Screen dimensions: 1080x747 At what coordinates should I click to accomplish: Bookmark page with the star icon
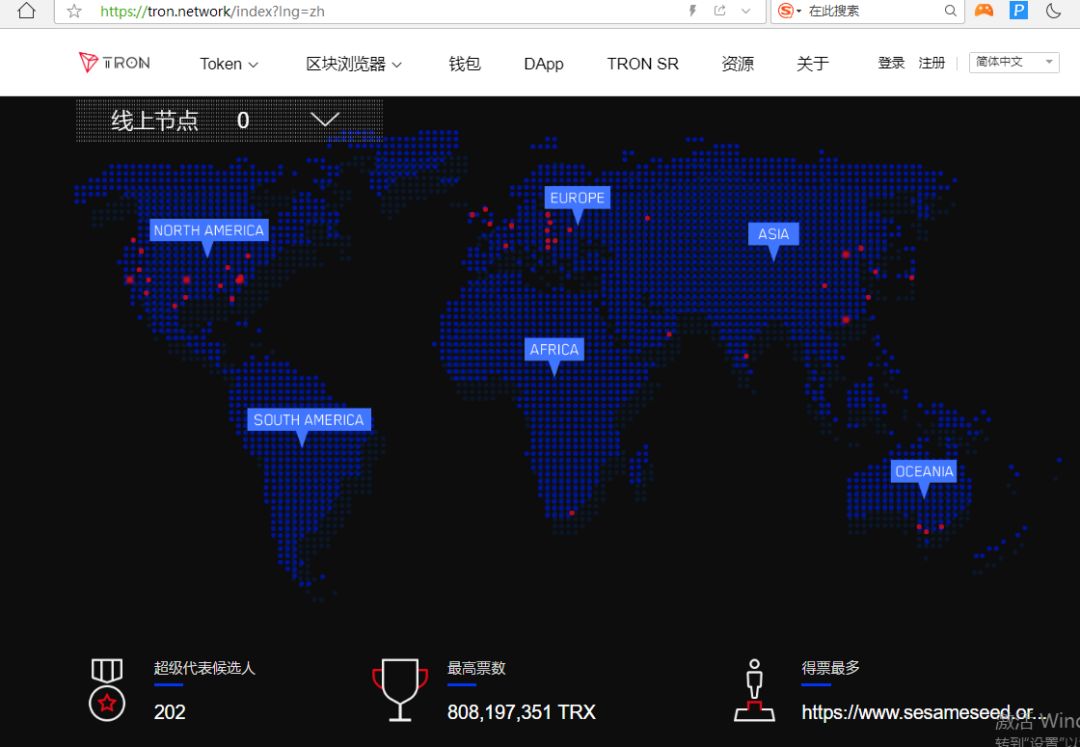pos(74,11)
